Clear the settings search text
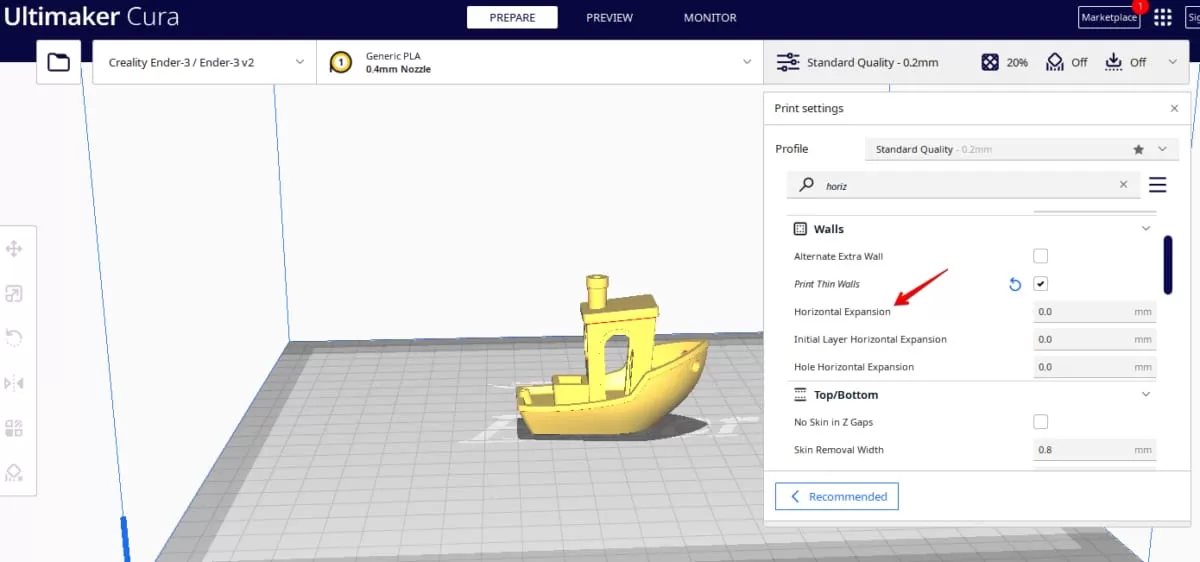Screen dimensions: 1200x562 pos(1123,184)
